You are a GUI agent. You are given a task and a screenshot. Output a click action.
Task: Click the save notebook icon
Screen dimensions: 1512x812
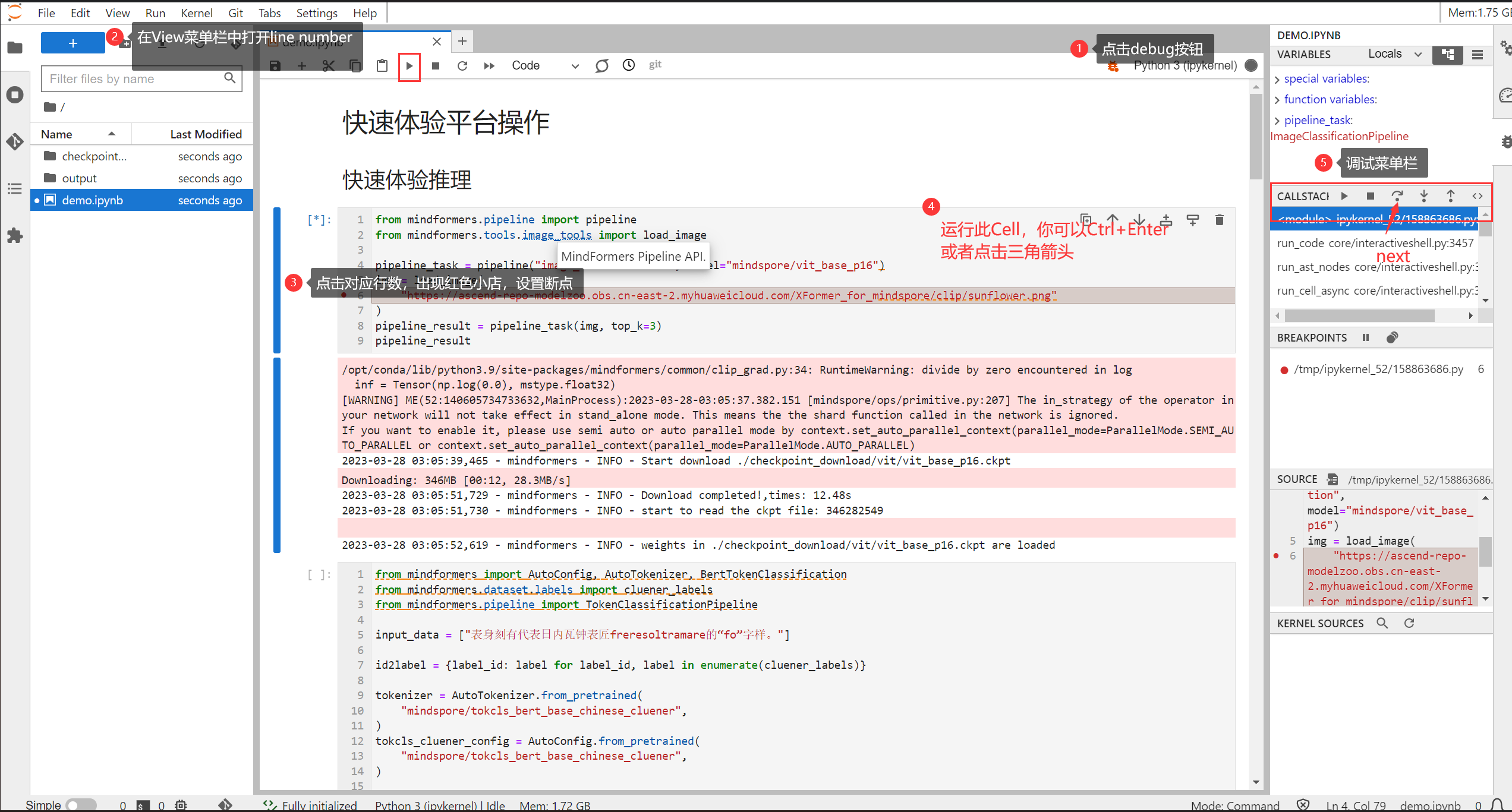275,66
